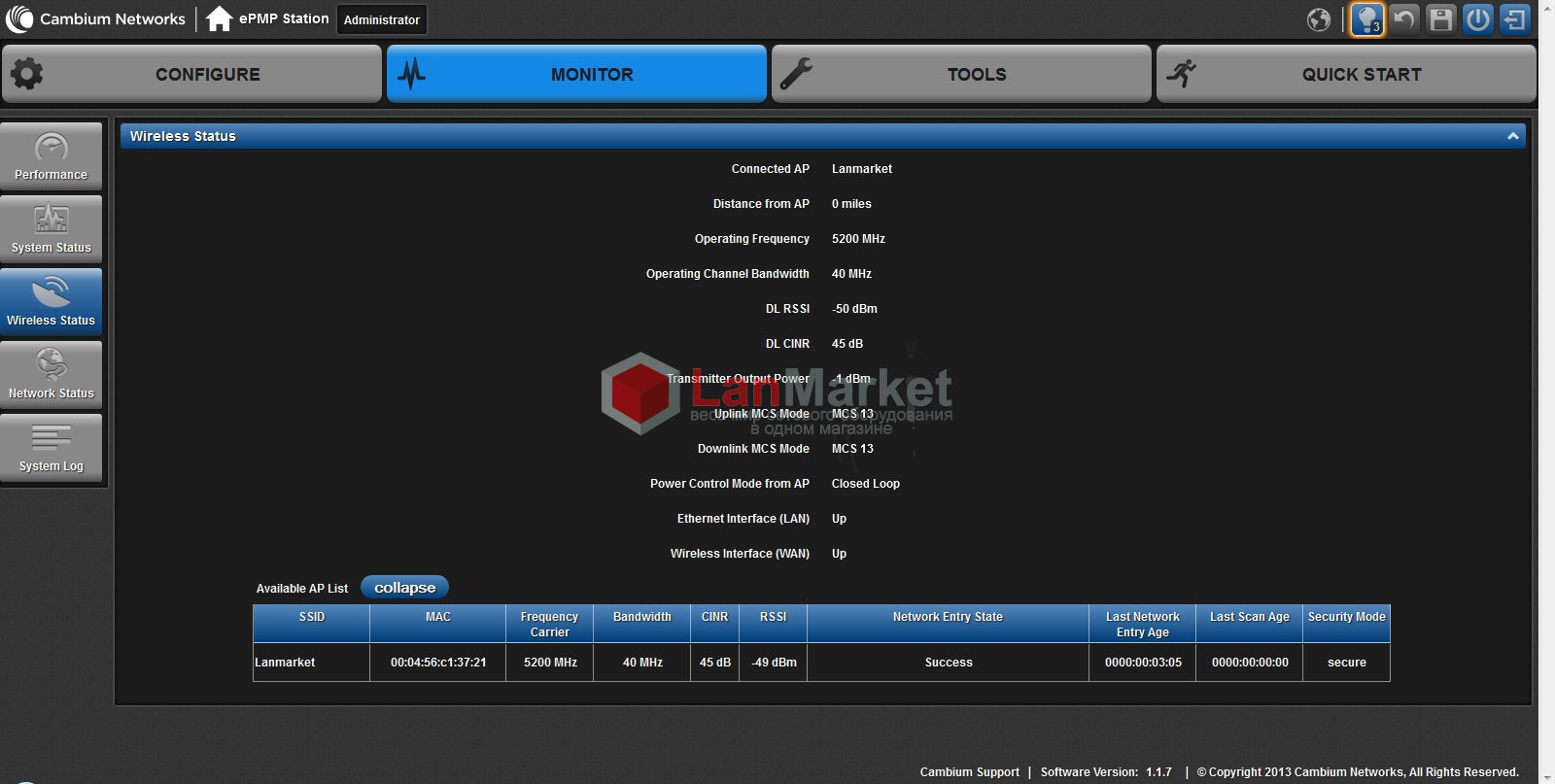Open System Log in the sidebar
The width and height of the screenshot is (1555, 784).
point(52,448)
